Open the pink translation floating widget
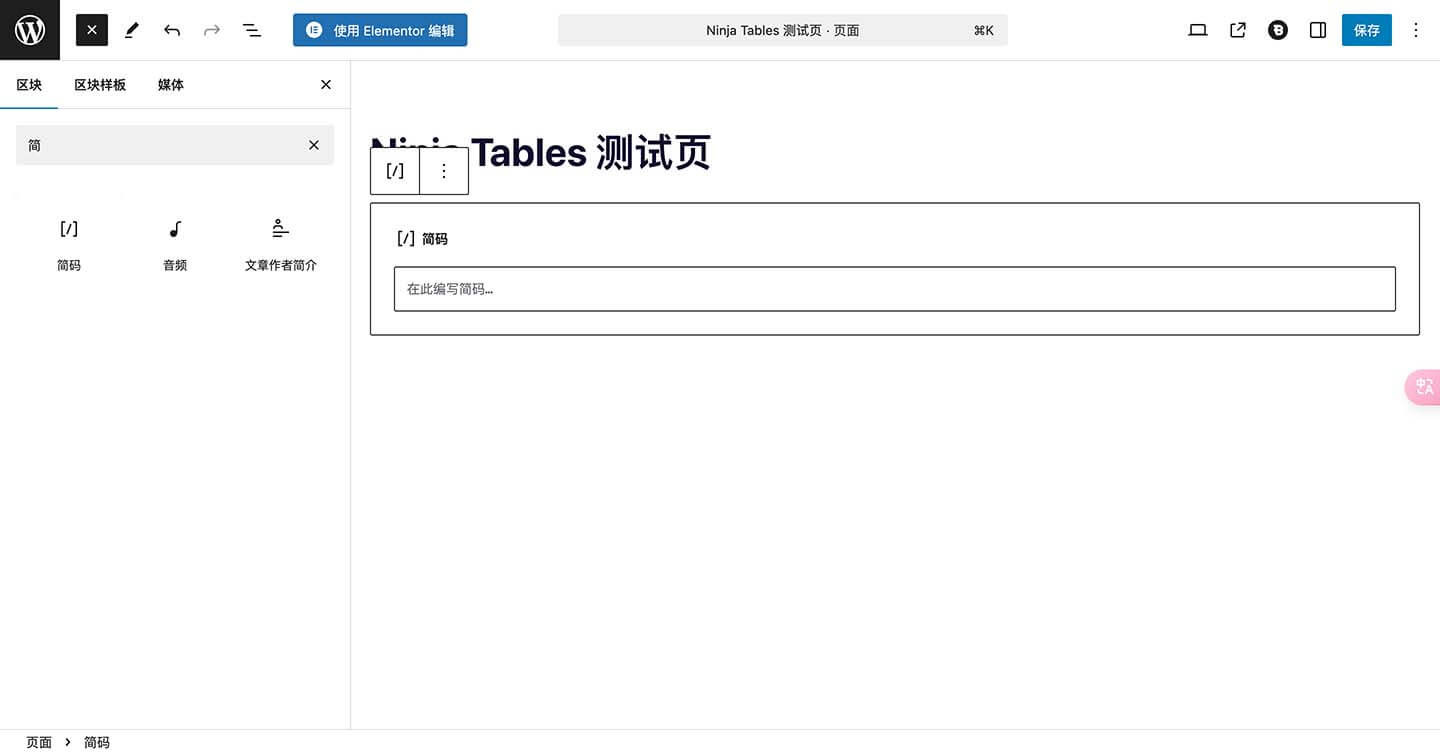1440x754 pixels. point(1423,387)
